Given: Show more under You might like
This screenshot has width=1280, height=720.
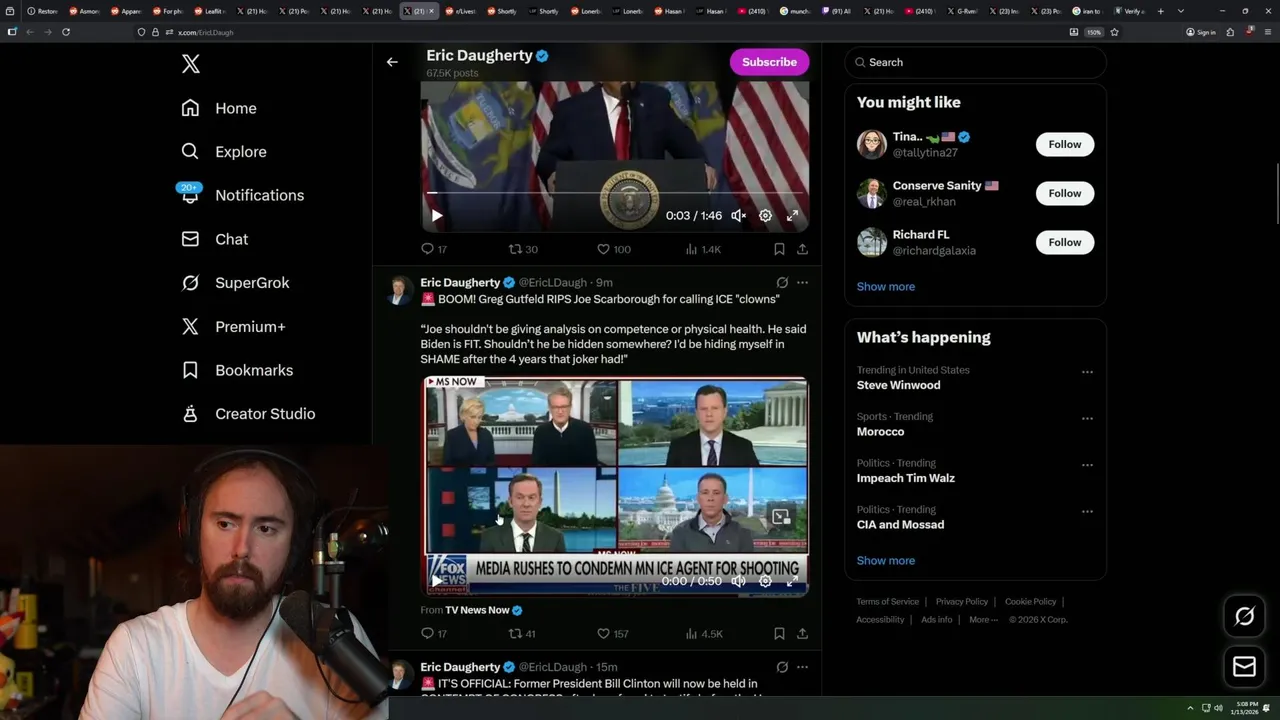Looking at the screenshot, I should 886,287.
